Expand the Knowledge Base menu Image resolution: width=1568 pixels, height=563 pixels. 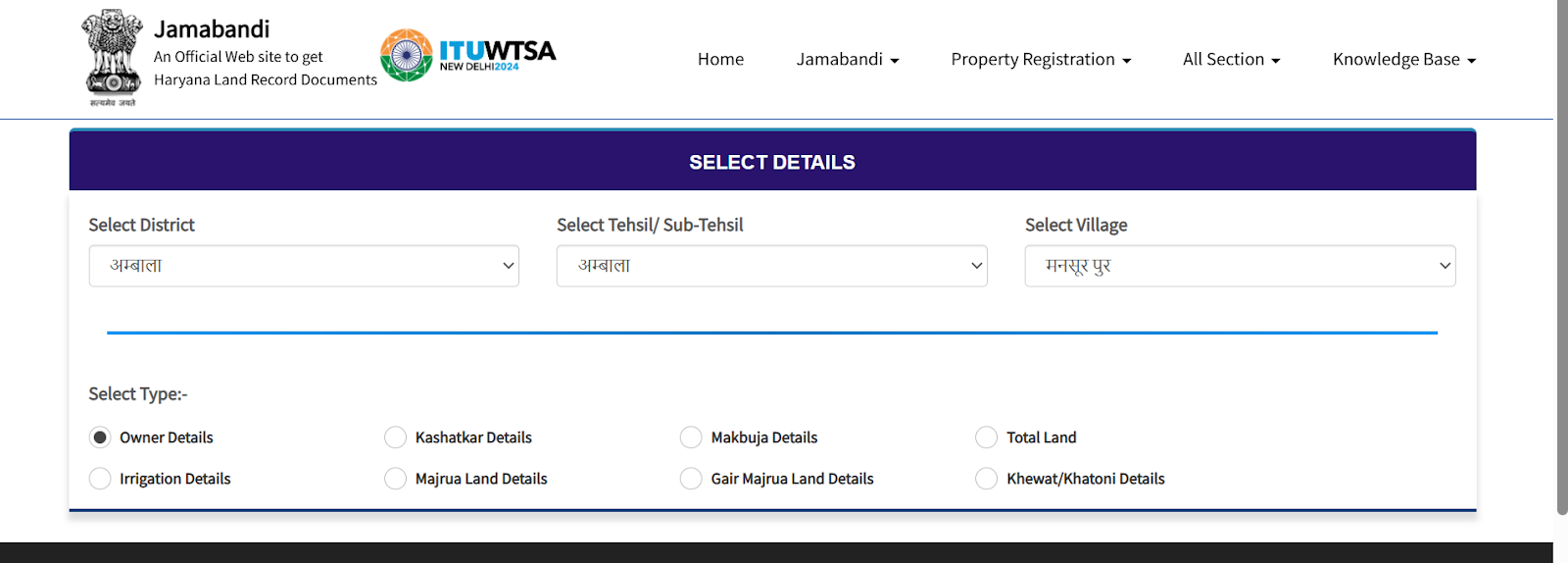tap(1403, 60)
